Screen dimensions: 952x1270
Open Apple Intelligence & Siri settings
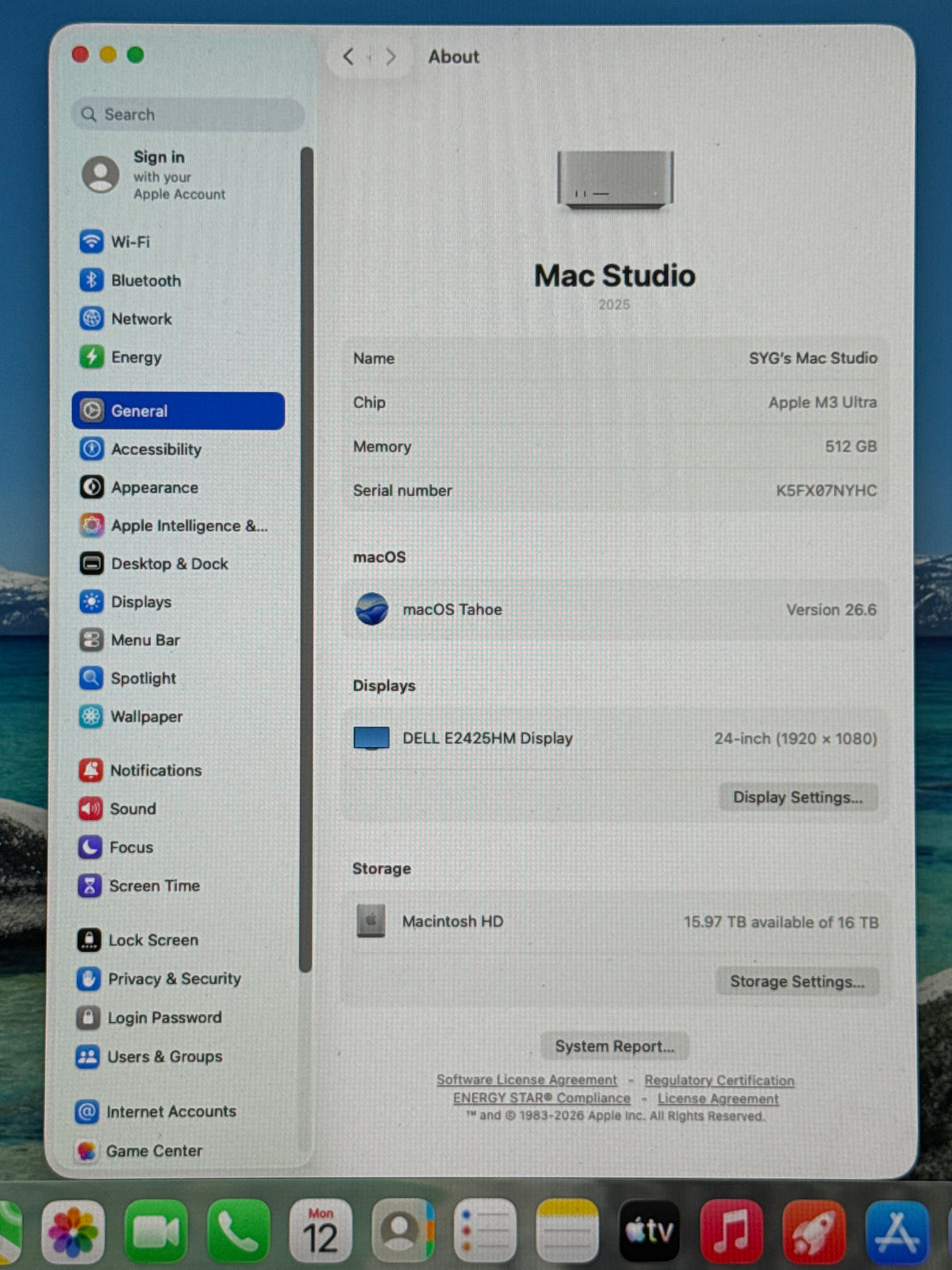(x=174, y=525)
